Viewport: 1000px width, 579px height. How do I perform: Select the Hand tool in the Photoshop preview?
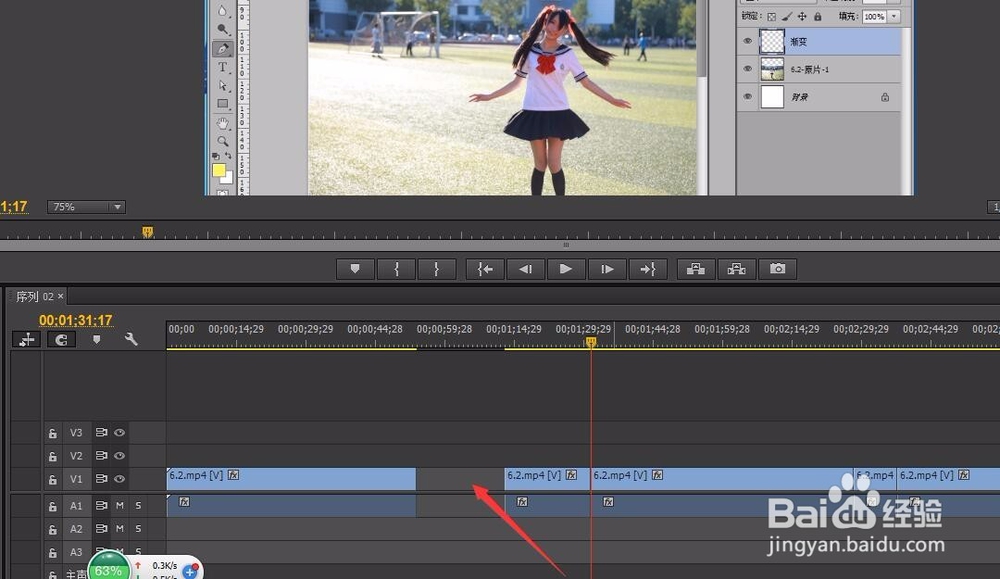pyautogui.click(x=222, y=123)
